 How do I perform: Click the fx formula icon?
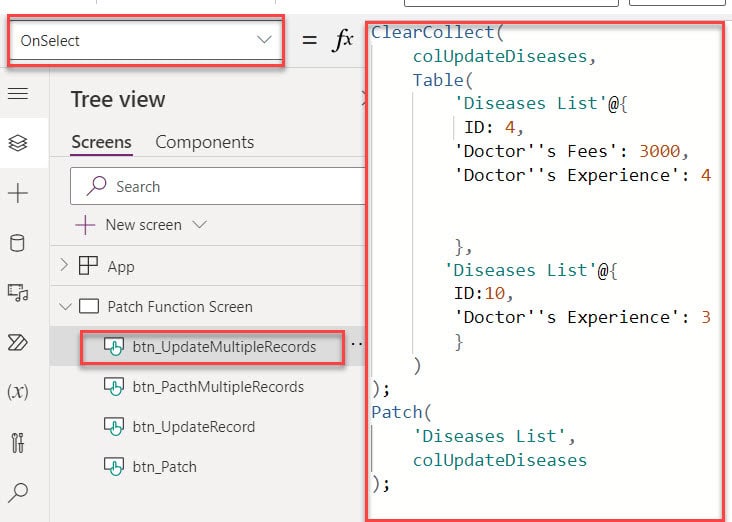click(x=343, y=40)
